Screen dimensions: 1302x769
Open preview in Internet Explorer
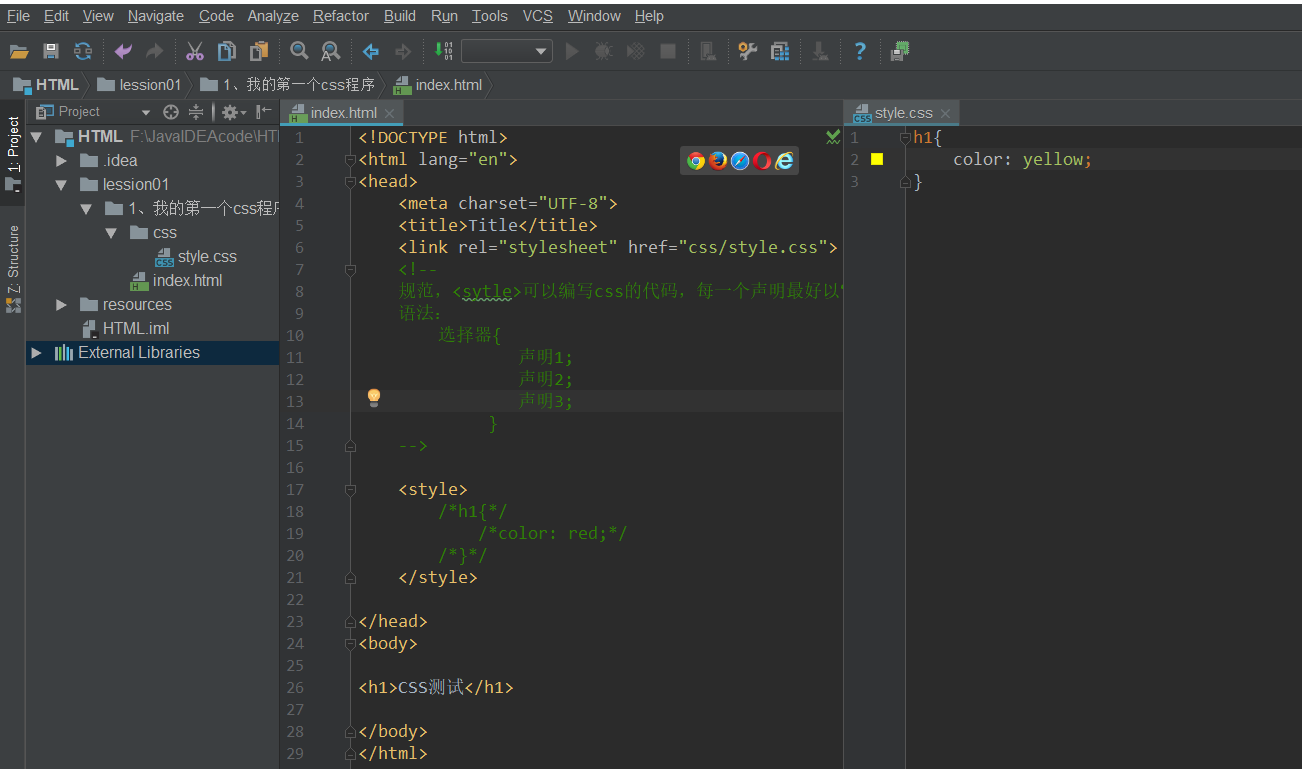pyautogui.click(x=784, y=160)
